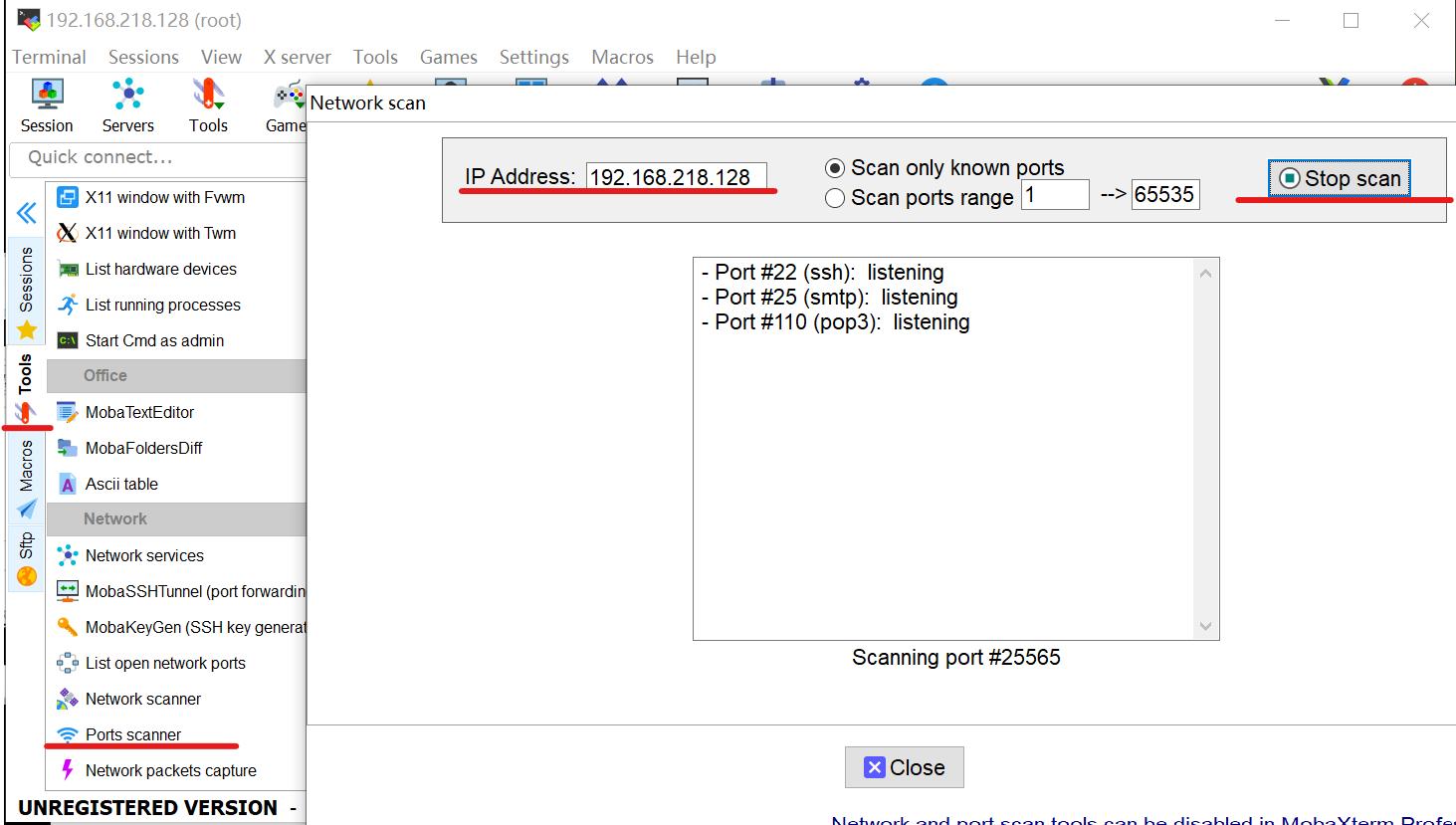Focus the start port field
1456x825 pixels.
click(x=1055, y=195)
